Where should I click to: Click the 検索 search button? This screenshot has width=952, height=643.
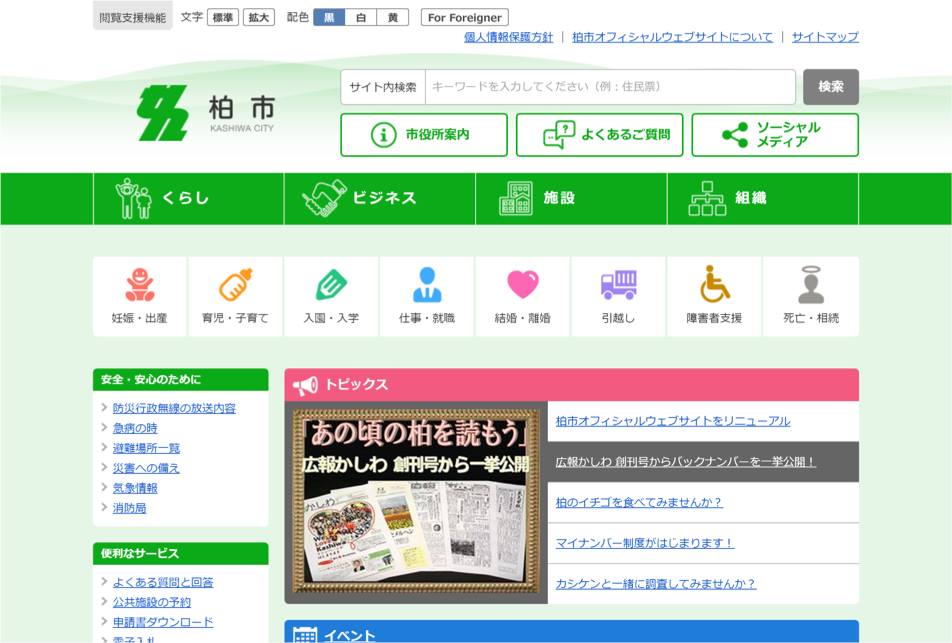pos(831,87)
